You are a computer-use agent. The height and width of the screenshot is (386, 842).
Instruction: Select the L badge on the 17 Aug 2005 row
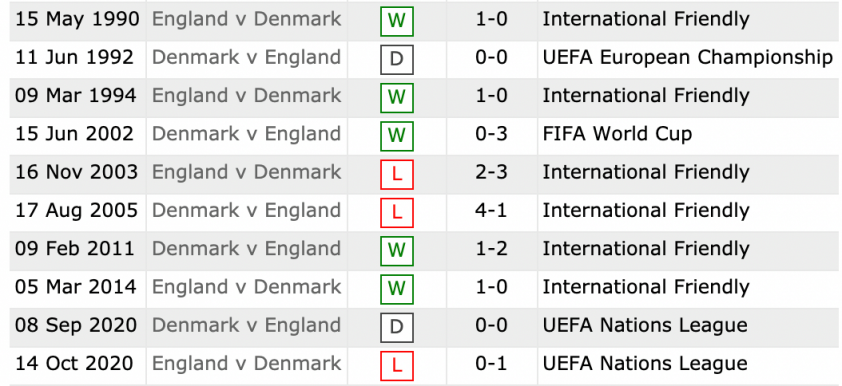click(397, 213)
